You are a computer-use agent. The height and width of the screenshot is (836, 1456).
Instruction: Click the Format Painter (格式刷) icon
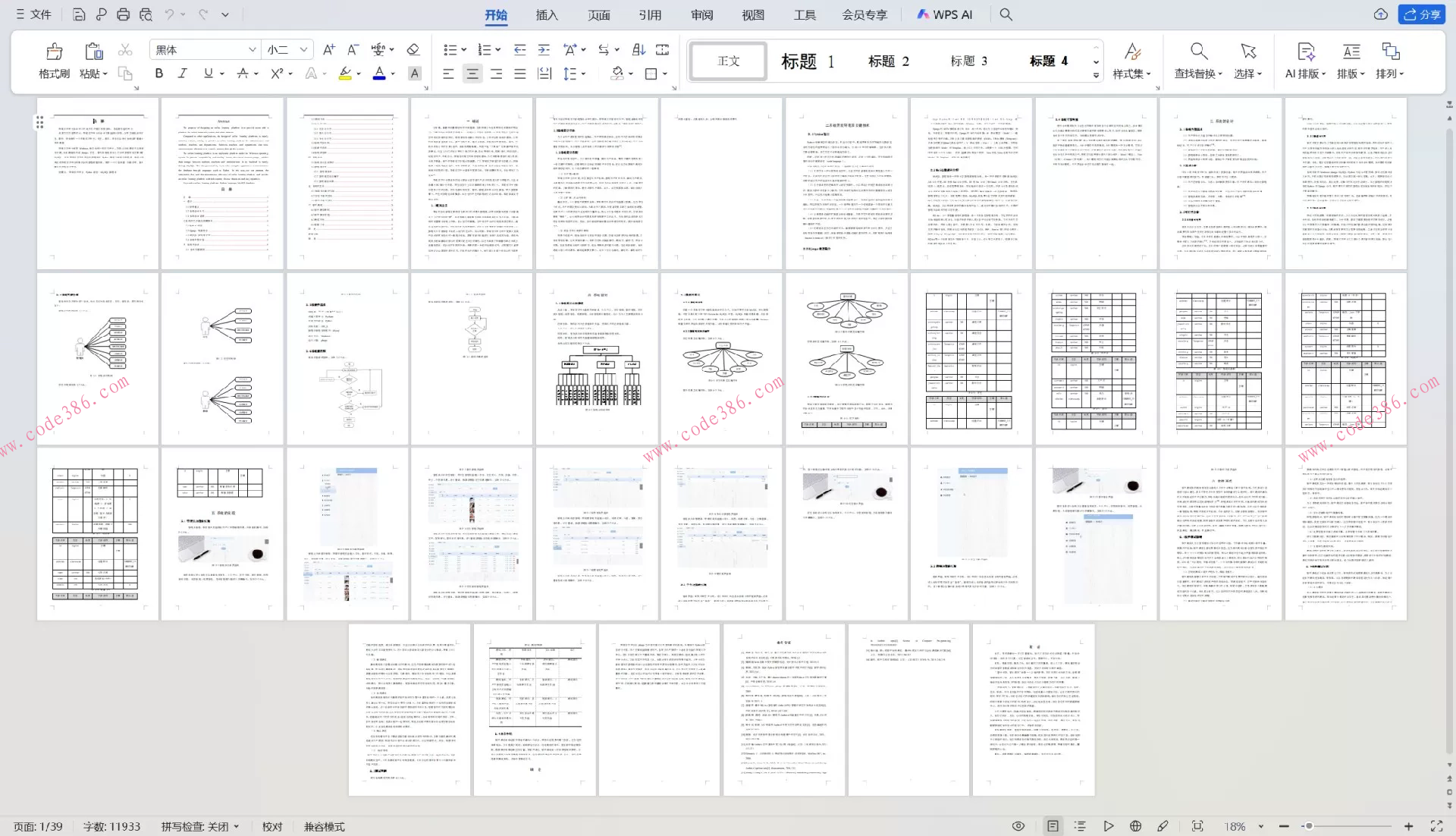click(x=54, y=52)
